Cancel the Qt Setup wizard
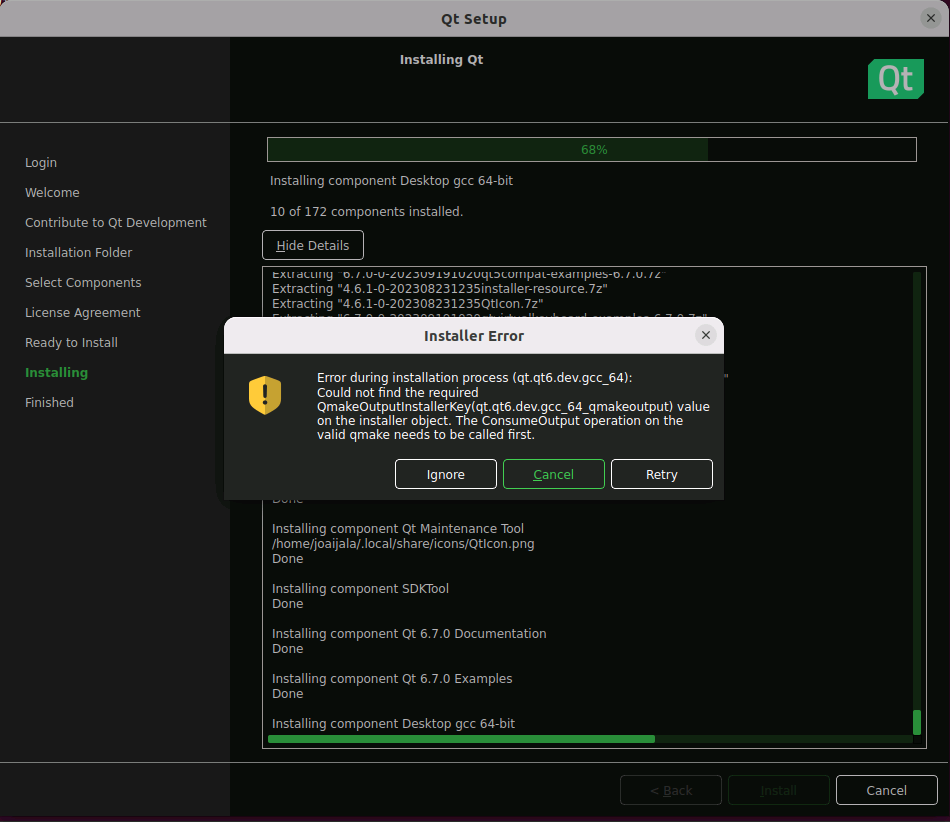Image resolution: width=950 pixels, height=822 pixels. [x=886, y=790]
